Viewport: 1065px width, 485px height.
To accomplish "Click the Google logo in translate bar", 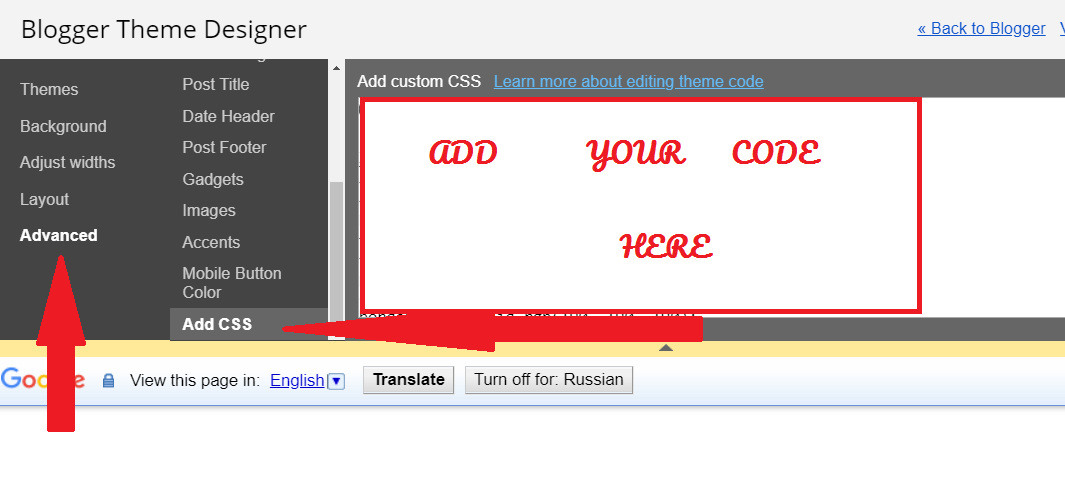I will (x=43, y=379).
